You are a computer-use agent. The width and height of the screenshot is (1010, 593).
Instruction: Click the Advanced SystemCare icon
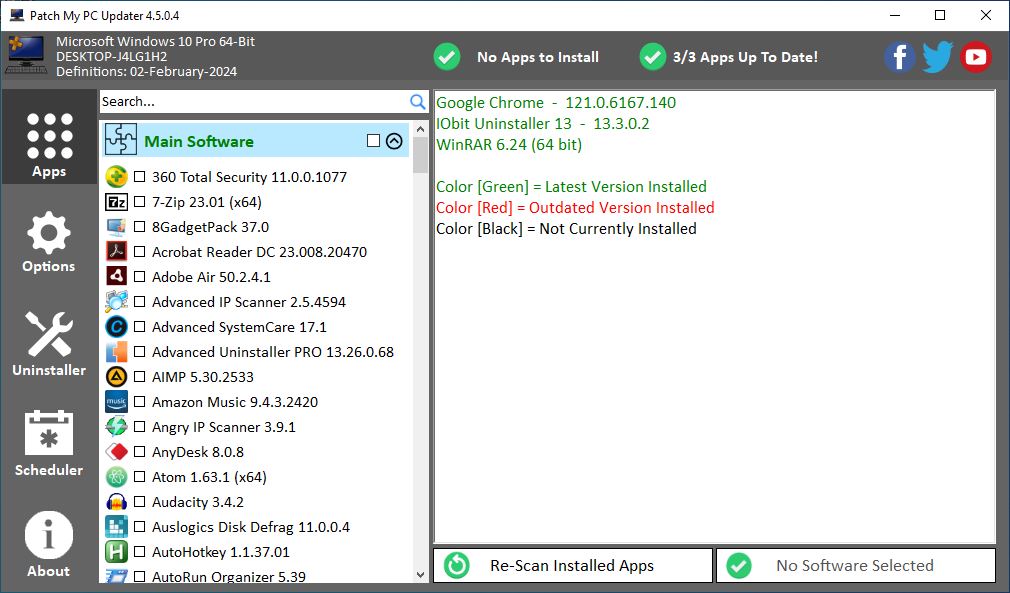pyautogui.click(x=117, y=327)
